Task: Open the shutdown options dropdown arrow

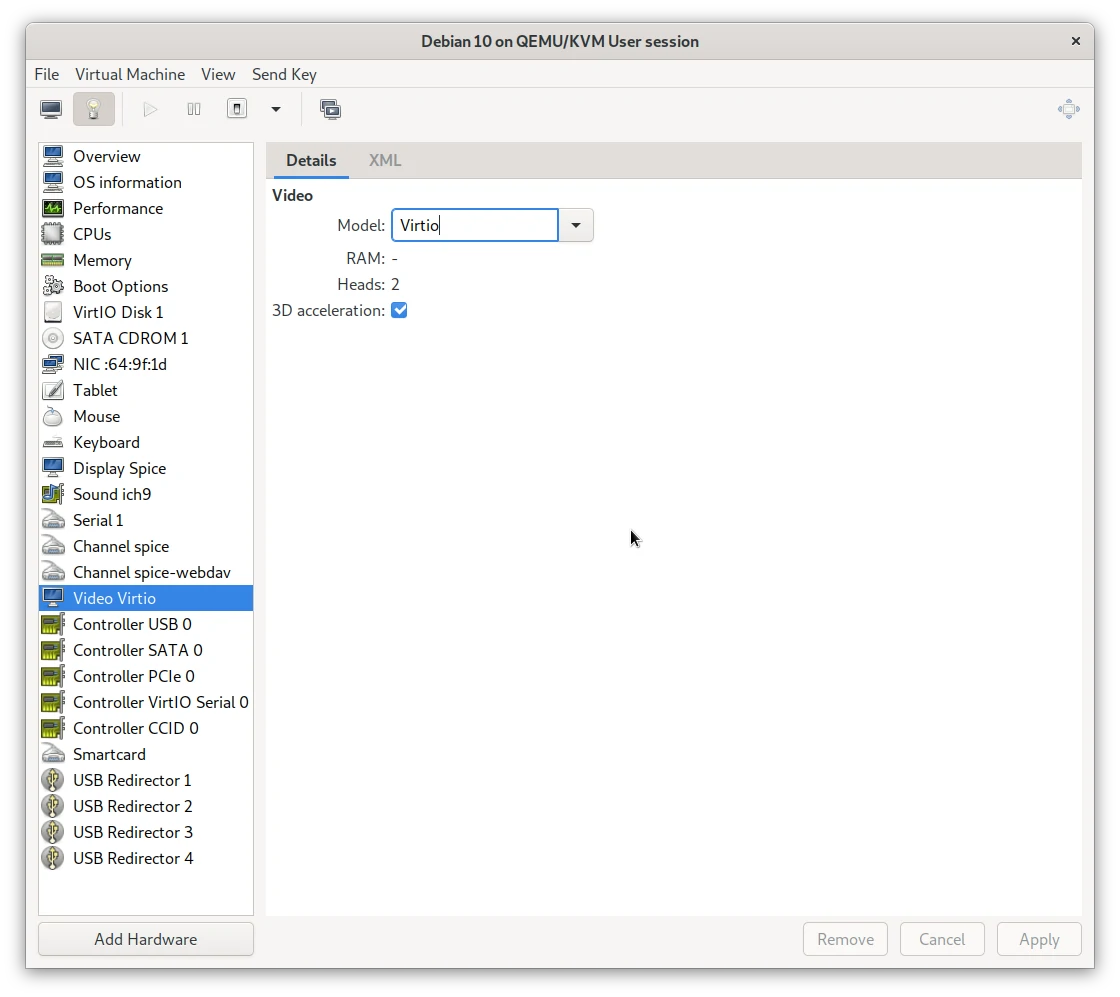Action: click(276, 109)
